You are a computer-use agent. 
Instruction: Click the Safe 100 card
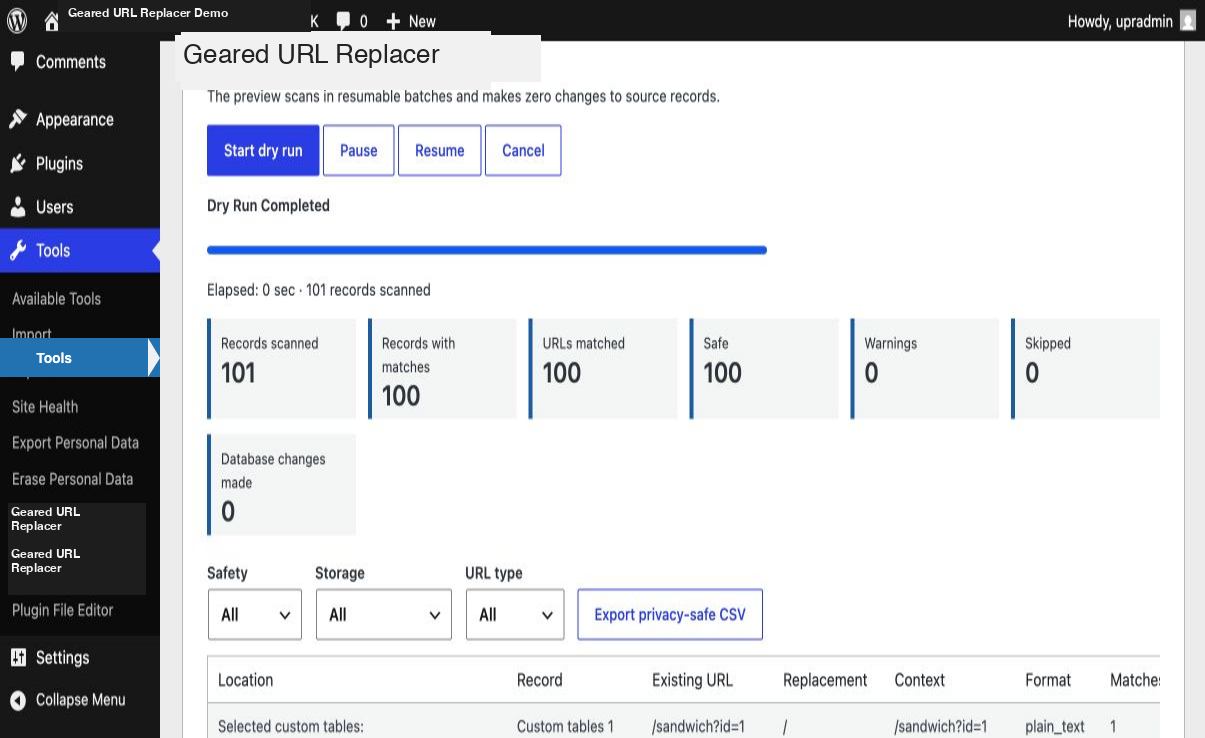click(x=764, y=368)
